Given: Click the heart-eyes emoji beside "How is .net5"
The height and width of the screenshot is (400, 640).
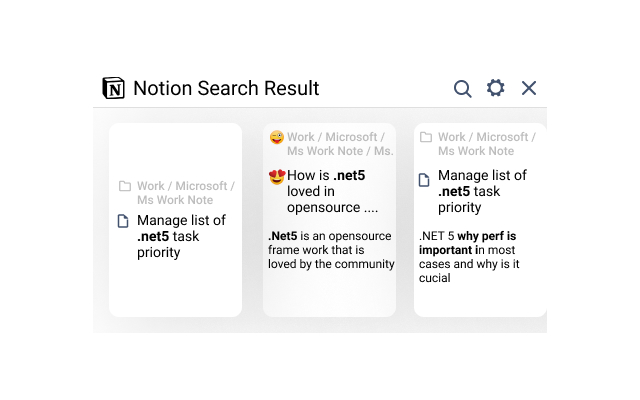Looking at the screenshot, I should coord(277,177).
